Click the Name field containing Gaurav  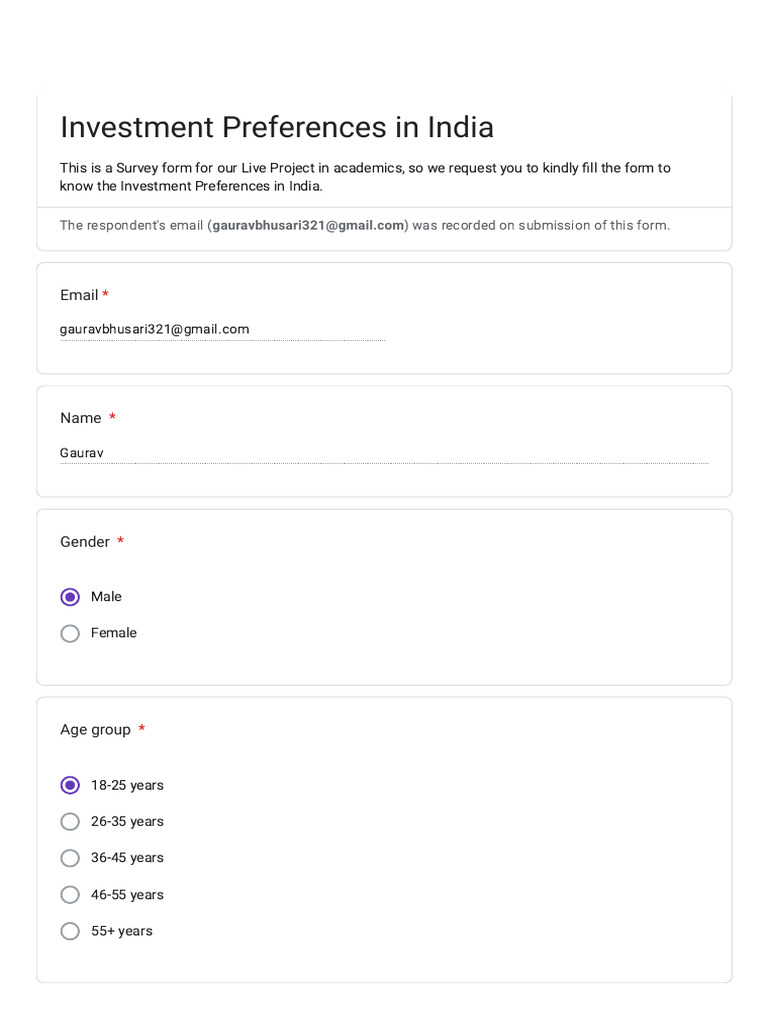[384, 454]
